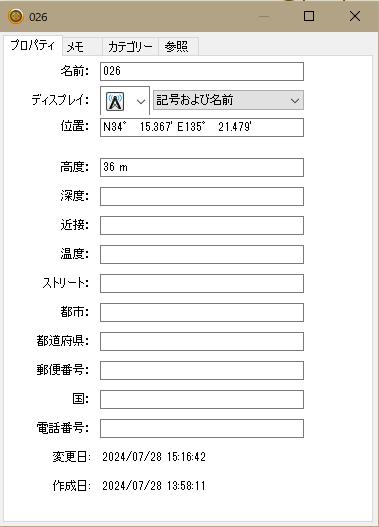
Task: Expand the symbol dropdown chevron
Action: pos(141,101)
